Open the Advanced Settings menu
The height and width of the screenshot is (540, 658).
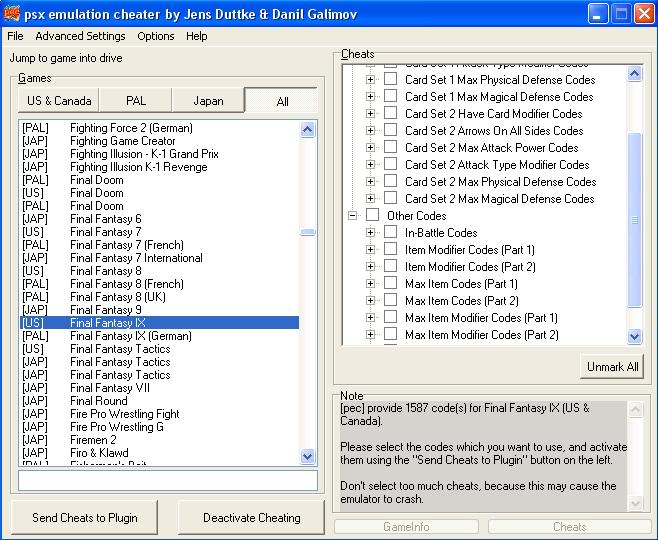(80, 36)
